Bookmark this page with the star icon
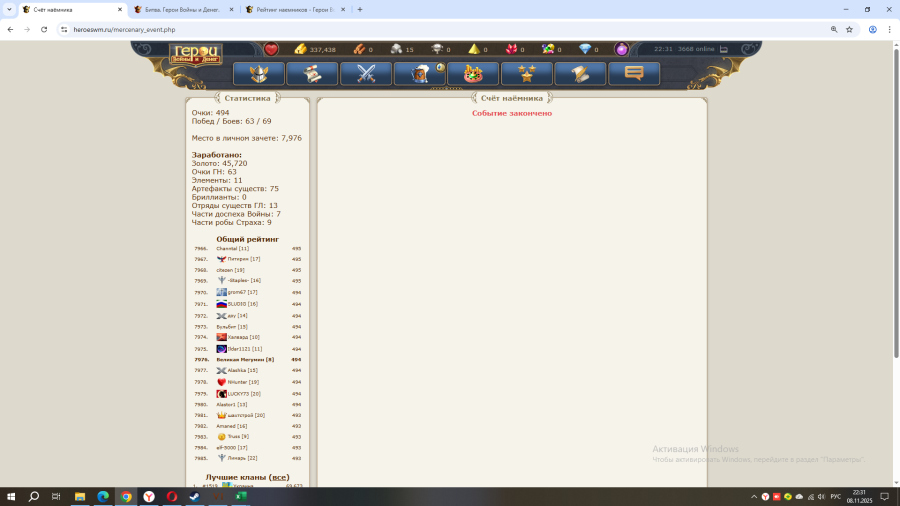 pos(849,29)
